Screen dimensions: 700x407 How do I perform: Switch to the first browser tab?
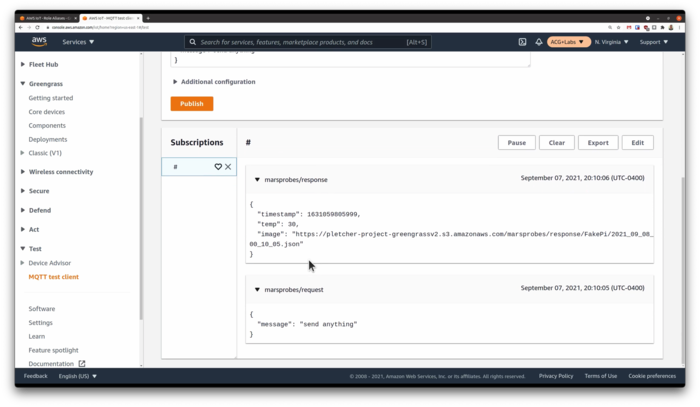[x=48, y=18]
